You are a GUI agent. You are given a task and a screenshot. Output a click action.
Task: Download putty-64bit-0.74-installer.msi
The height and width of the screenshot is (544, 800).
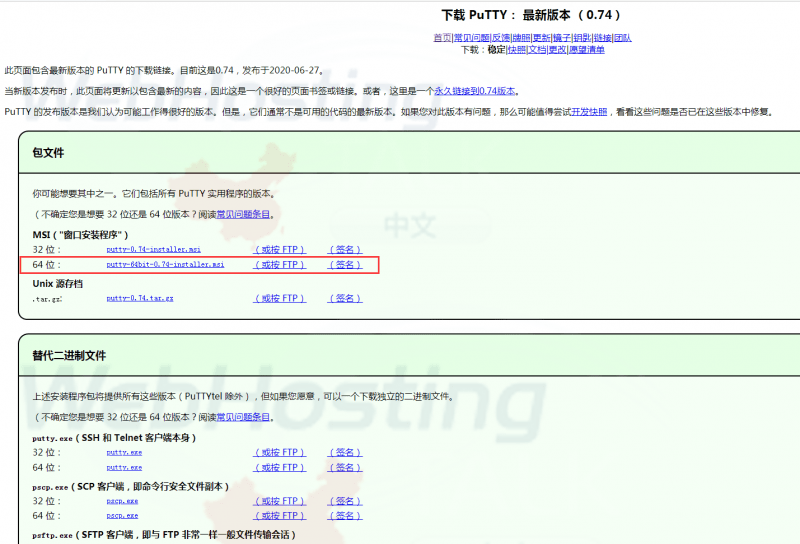point(165,264)
